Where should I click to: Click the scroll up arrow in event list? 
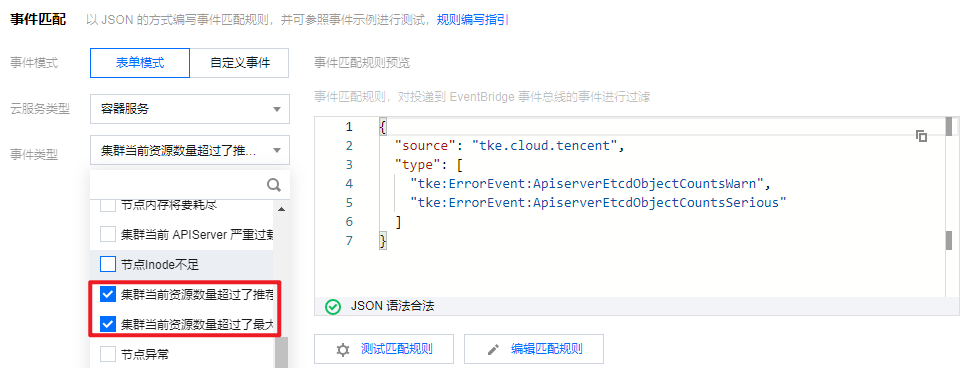281,209
